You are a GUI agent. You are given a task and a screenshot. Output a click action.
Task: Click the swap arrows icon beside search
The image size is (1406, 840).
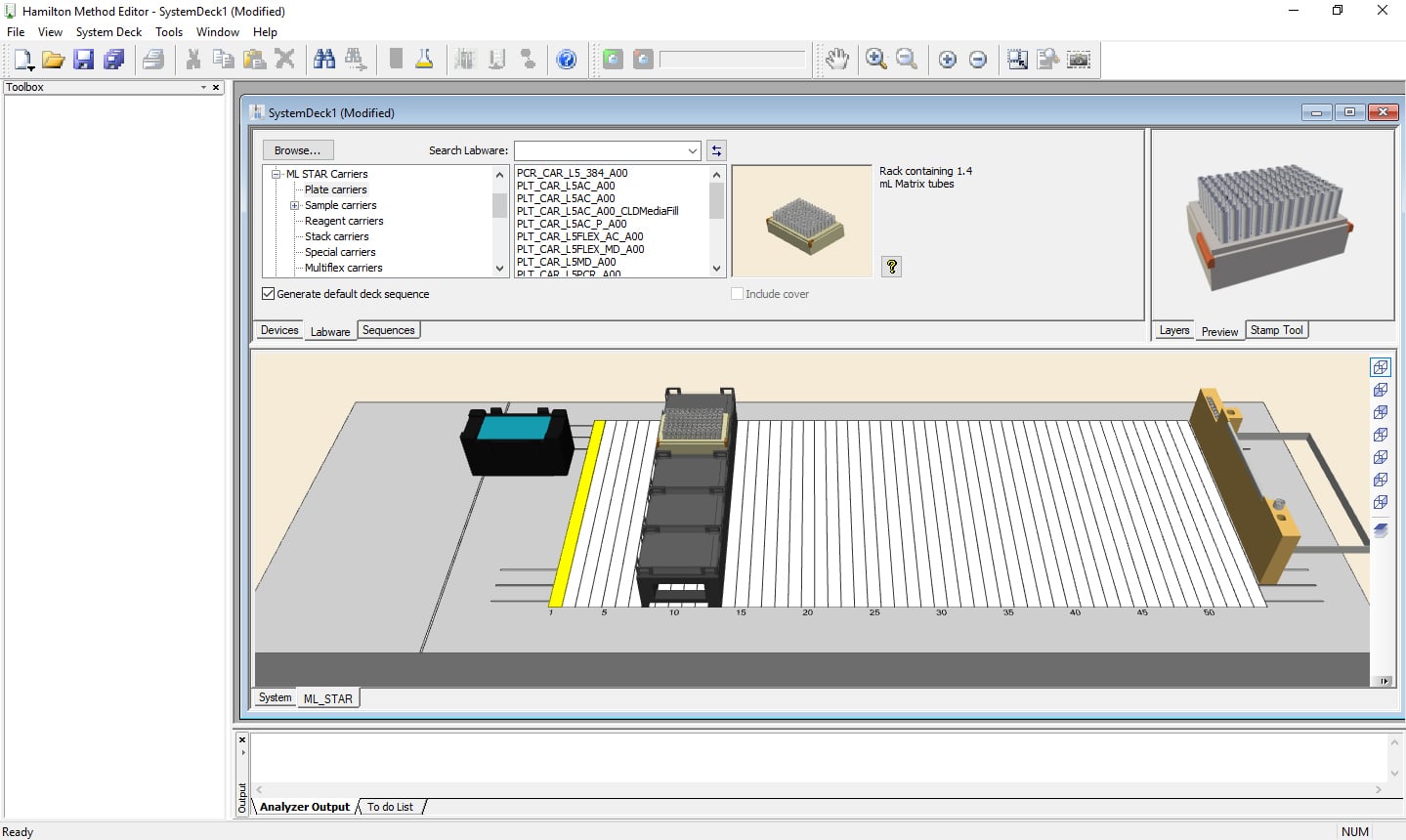point(716,150)
